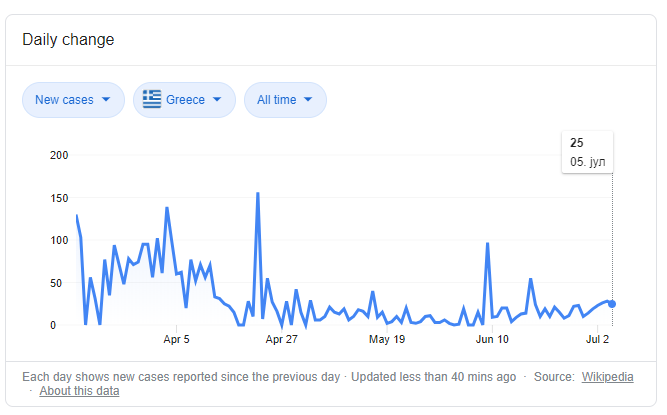Viewport: 667px width, 415px height.
Task: Select the Jun 10 x-axis label
Action: [493, 339]
